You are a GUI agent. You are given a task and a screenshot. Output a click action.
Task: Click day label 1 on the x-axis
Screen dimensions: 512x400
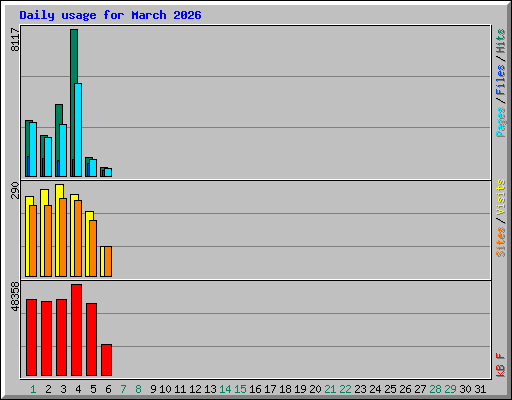click(x=33, y=389)
